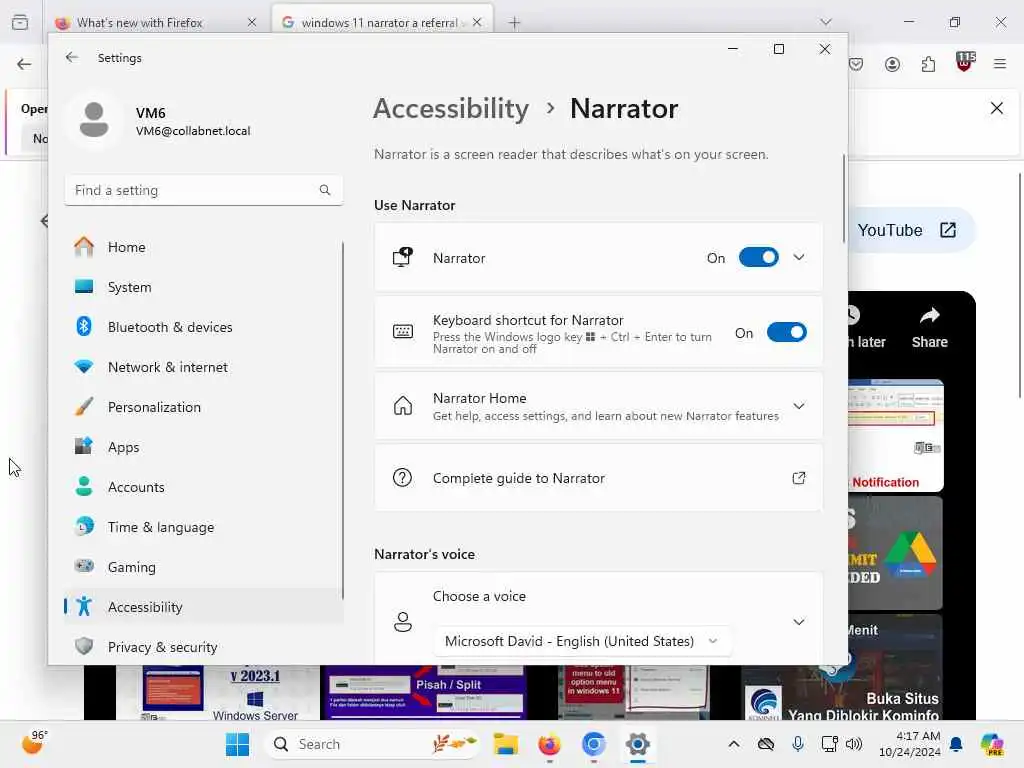Open the clock showing 4:17 AM
This screenshot has width=1024, height=768.
pyautogui.click(x=909, y=744)
